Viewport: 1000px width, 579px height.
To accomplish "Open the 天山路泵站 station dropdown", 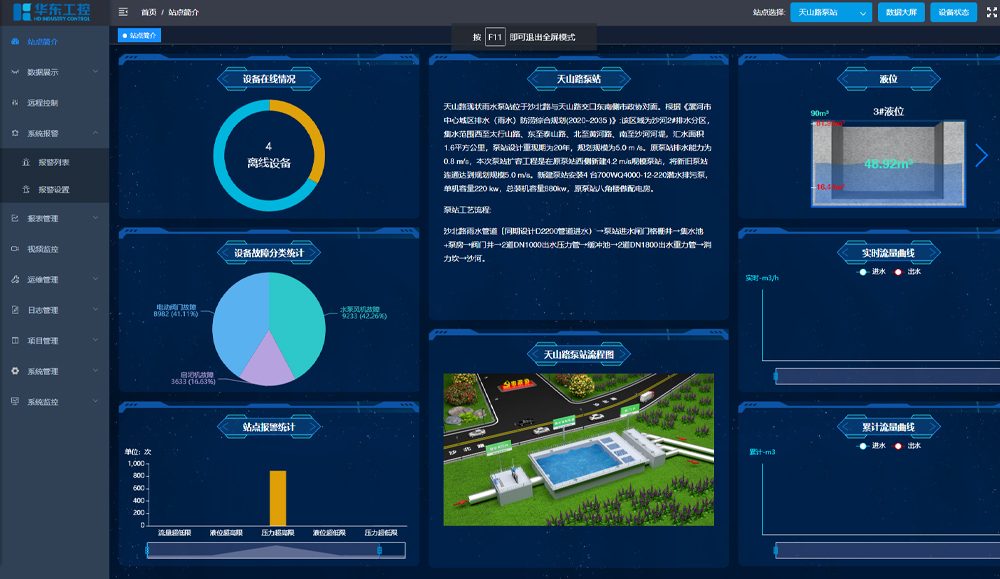I will pos(830,13).
